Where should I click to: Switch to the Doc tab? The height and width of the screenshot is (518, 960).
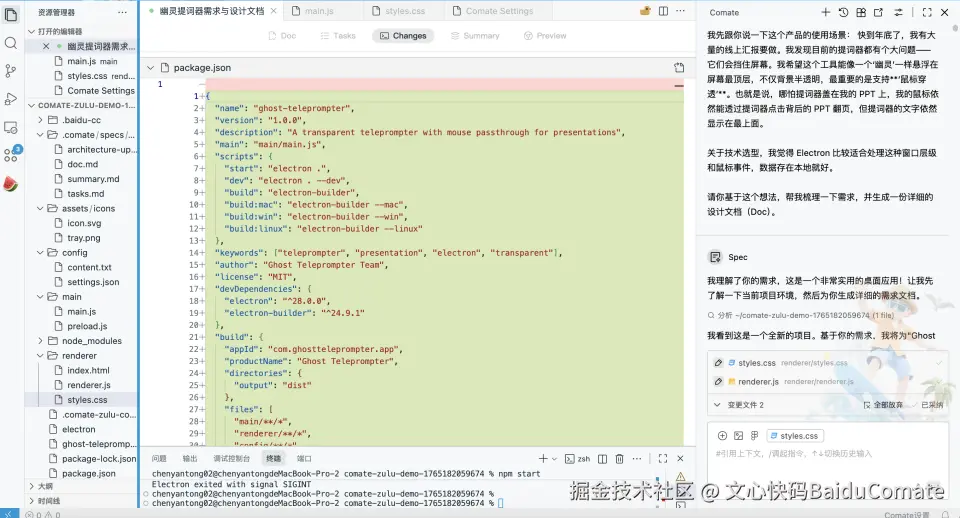[282, 36]
